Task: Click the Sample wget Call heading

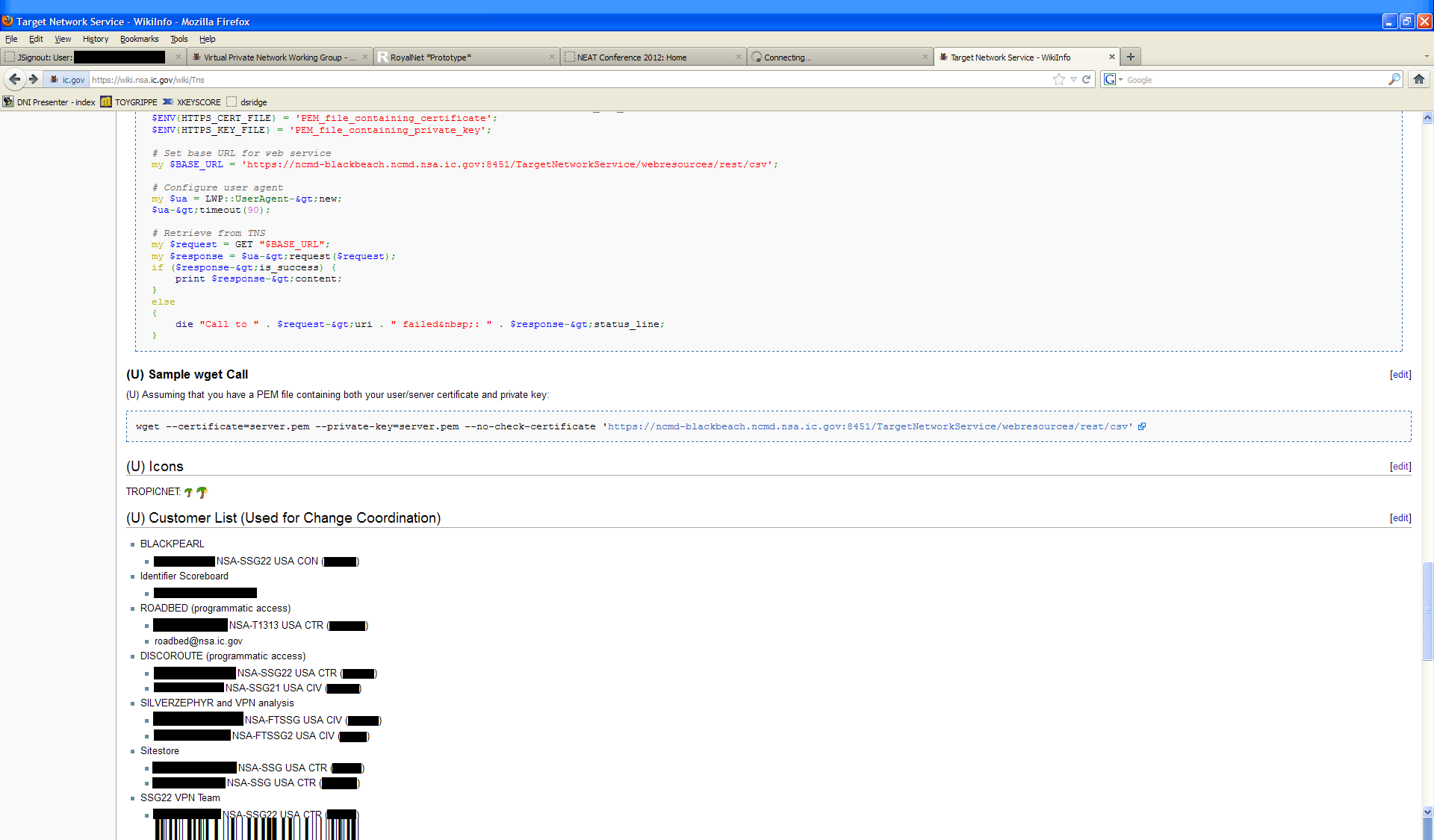Action: 187,375
